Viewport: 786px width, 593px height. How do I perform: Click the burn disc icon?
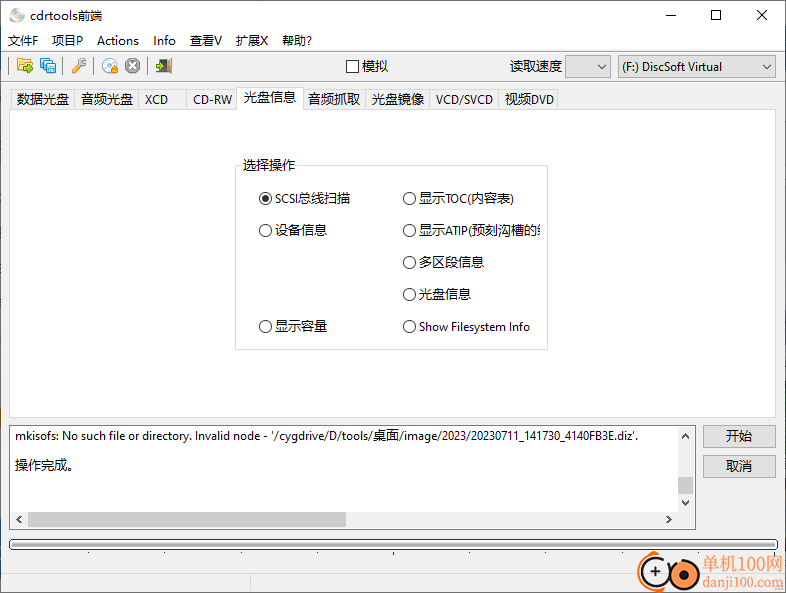tap(110, 66)
